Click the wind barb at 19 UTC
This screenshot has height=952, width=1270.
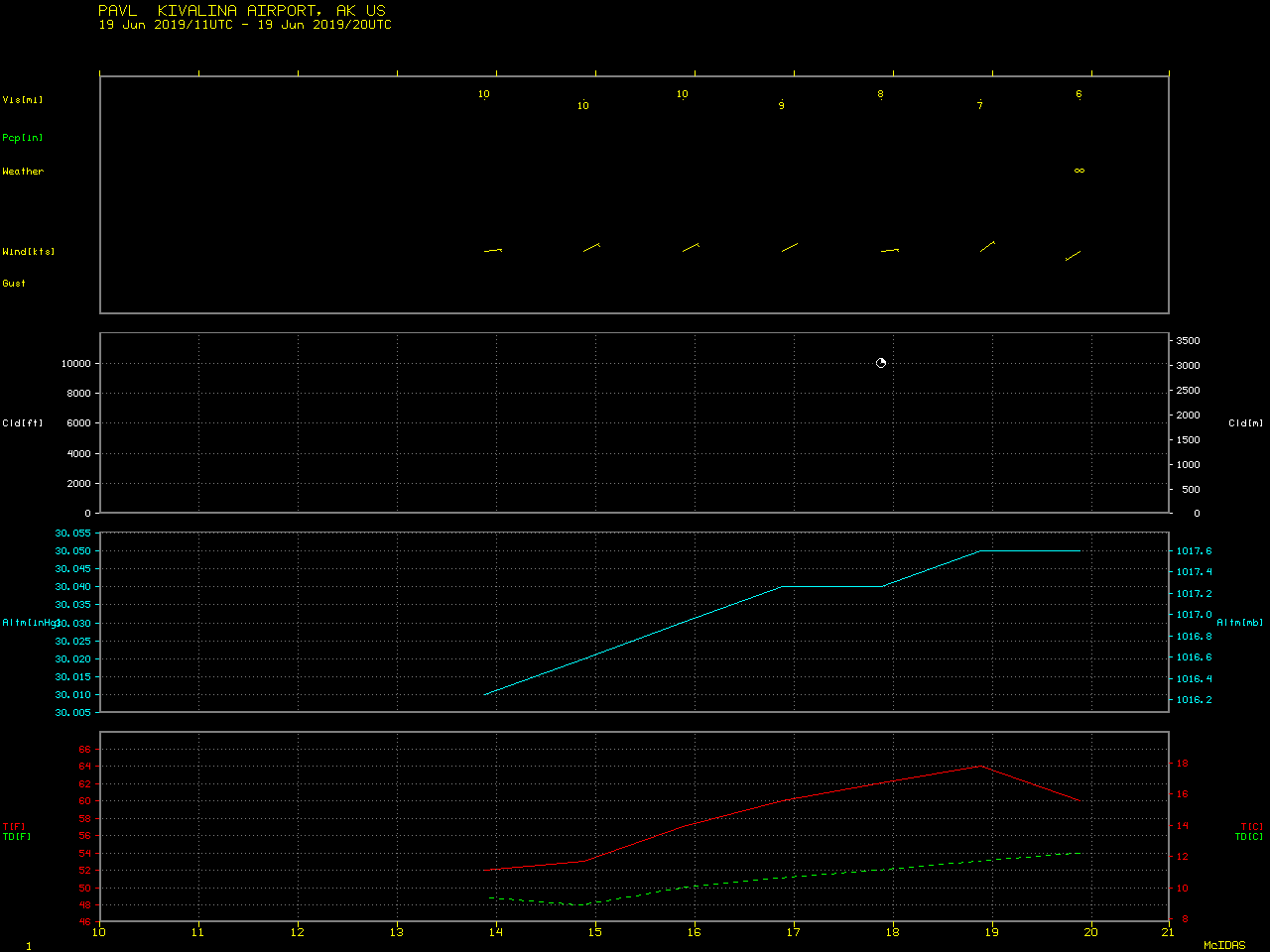987,246
